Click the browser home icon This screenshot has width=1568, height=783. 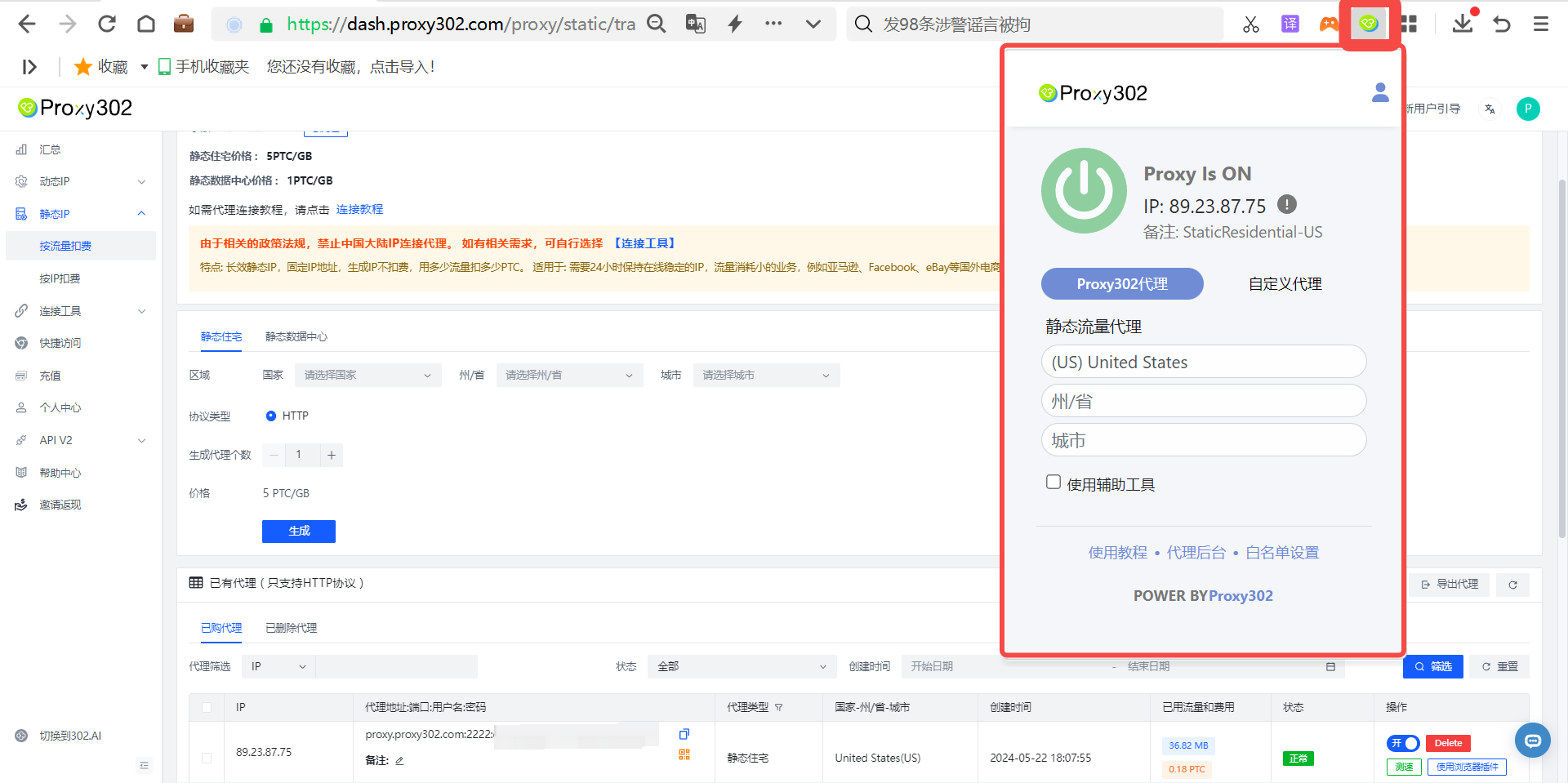point(146,24)
